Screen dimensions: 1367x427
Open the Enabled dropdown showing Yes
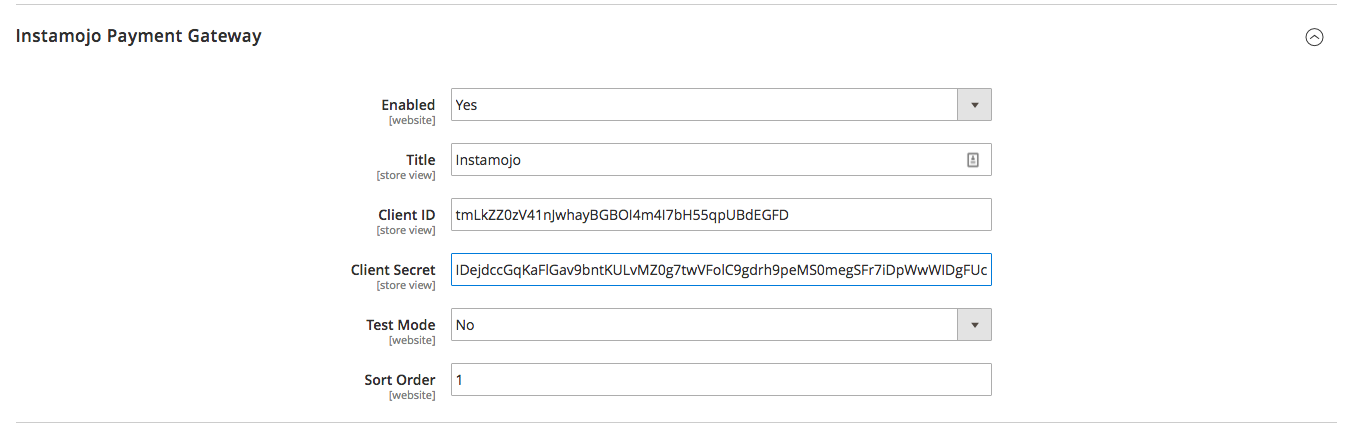coord(721,105)
